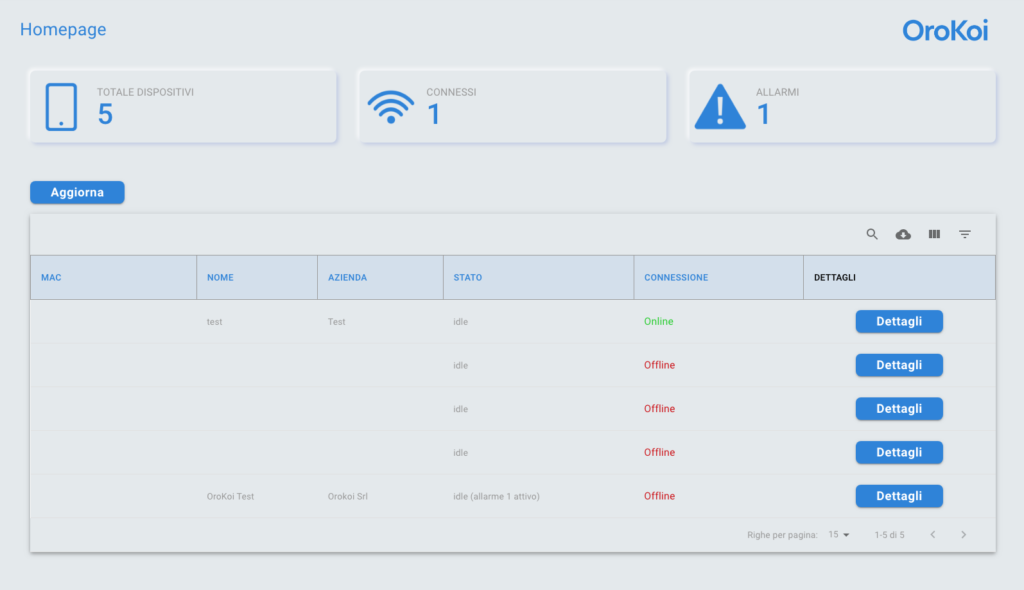This screenshot has height=590, width=1024.
Task: Open Dettagli for the Online test device
Action: 899,321
